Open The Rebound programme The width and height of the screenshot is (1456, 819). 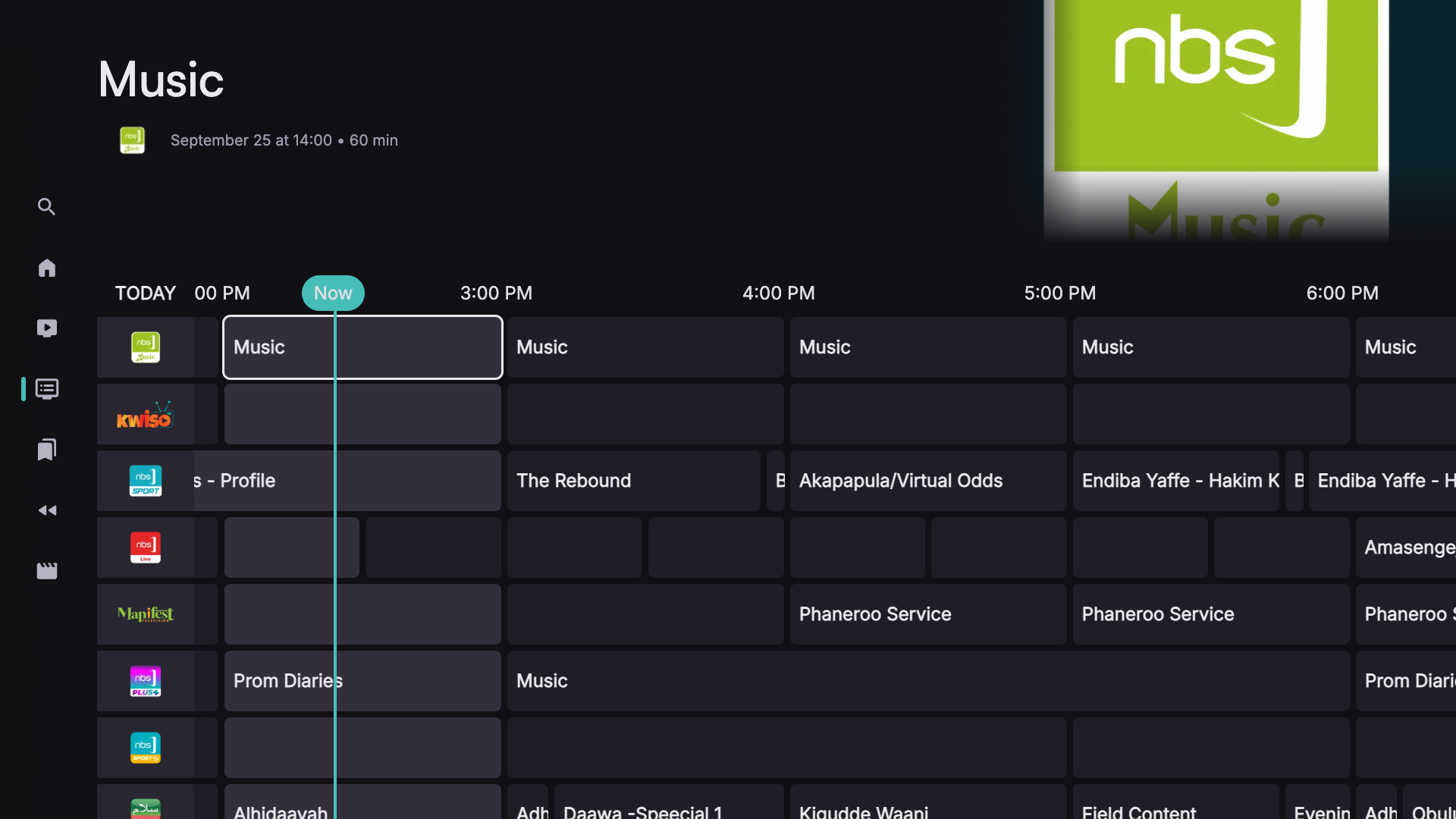point(634,481)
